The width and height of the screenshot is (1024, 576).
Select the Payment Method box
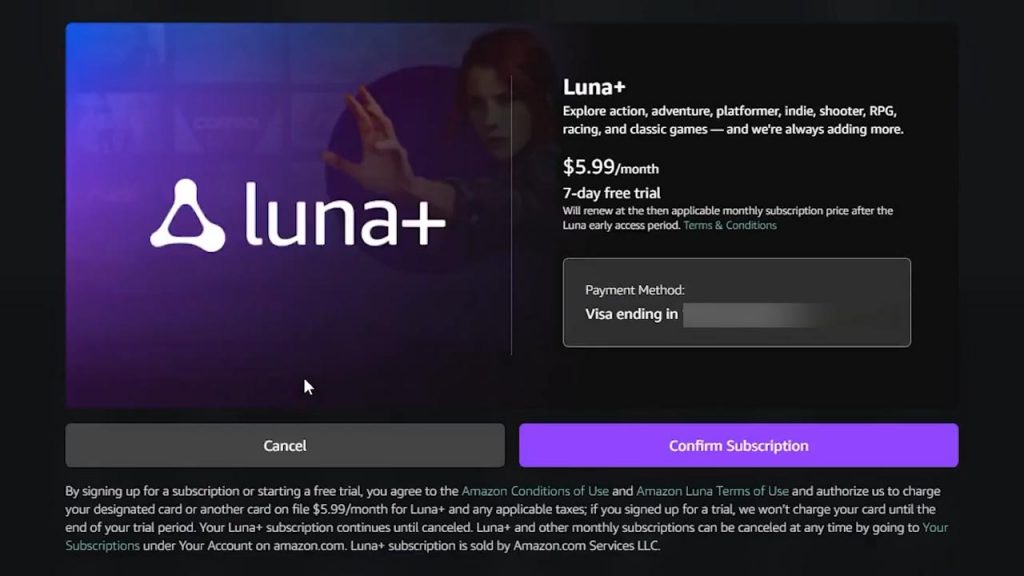tap(737, 302)
